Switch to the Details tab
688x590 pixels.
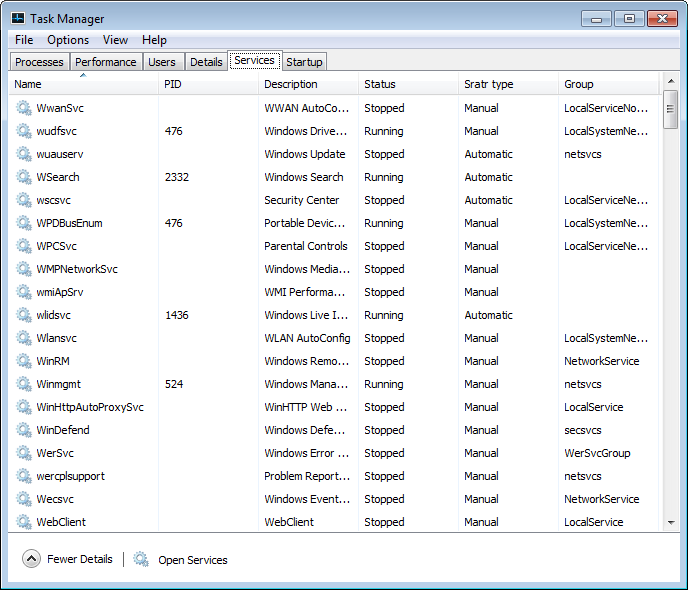206,62
